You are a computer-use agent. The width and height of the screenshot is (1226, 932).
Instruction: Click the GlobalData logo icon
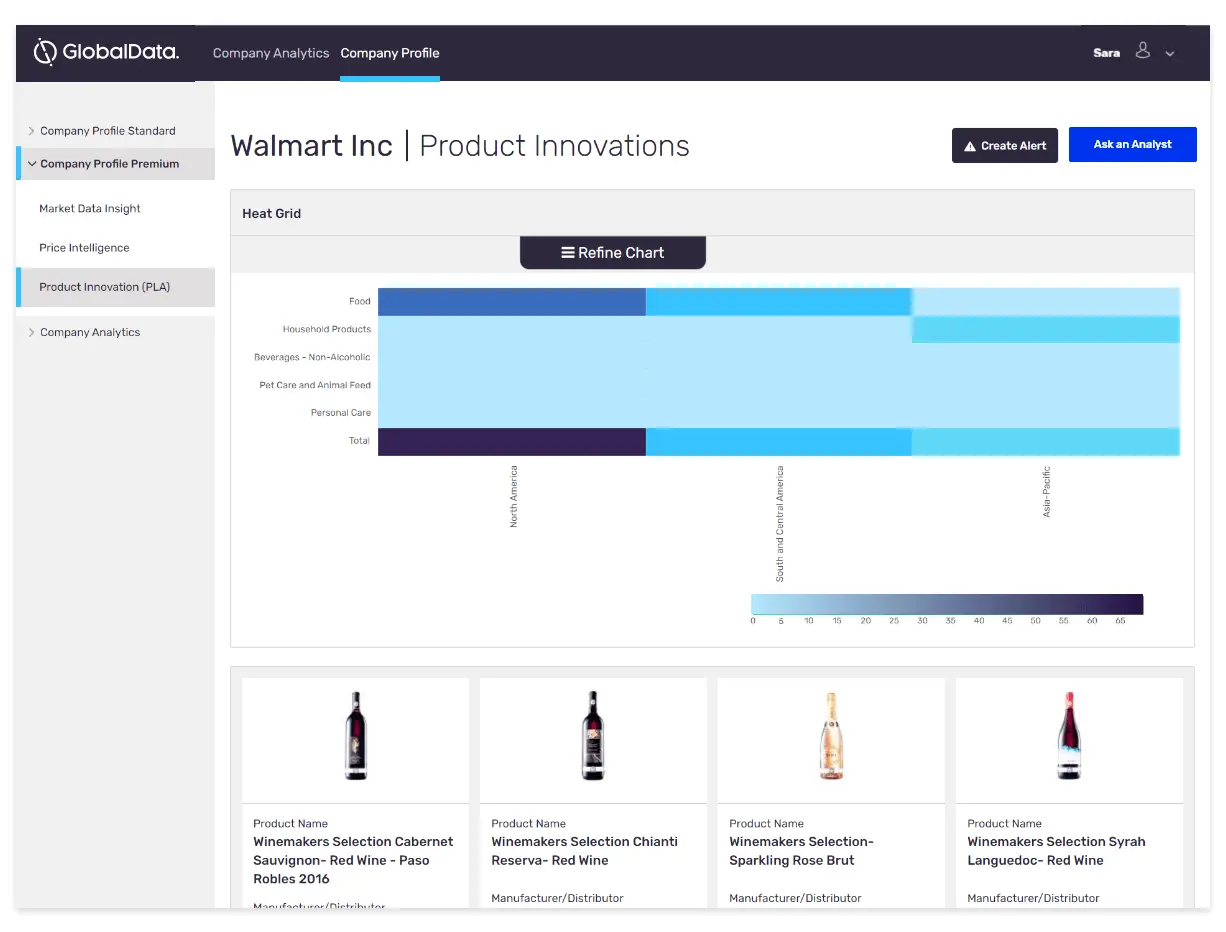click(46, 52)
